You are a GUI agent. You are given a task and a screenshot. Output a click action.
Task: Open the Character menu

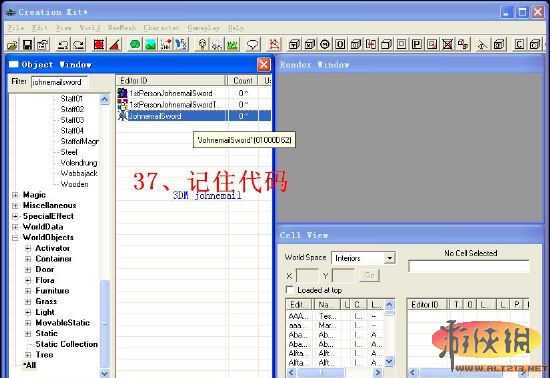(x=161, y=28)
